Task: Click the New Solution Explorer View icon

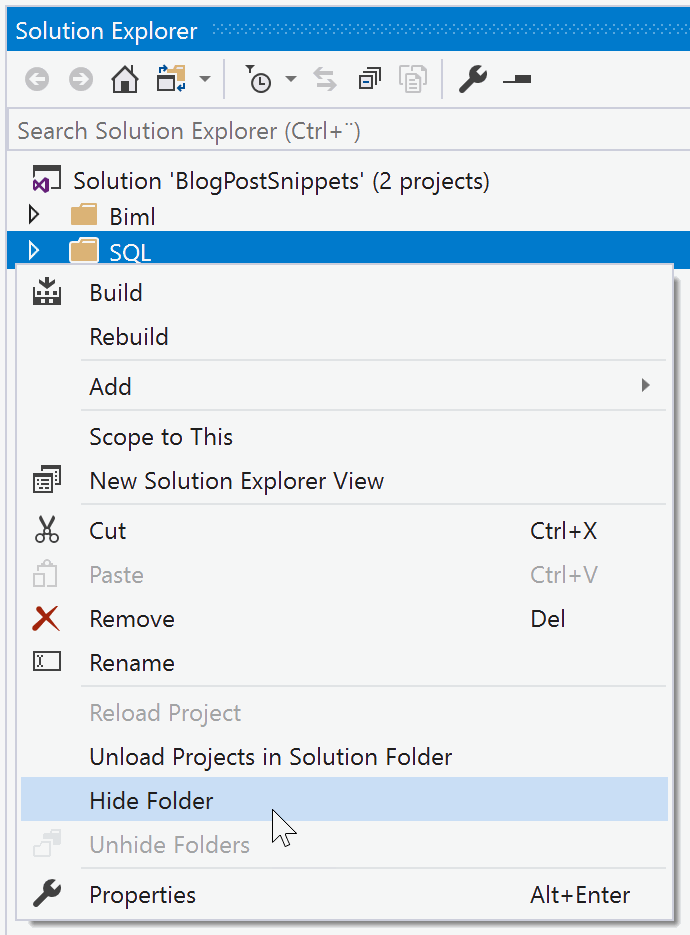Action: tap(46, 480)
